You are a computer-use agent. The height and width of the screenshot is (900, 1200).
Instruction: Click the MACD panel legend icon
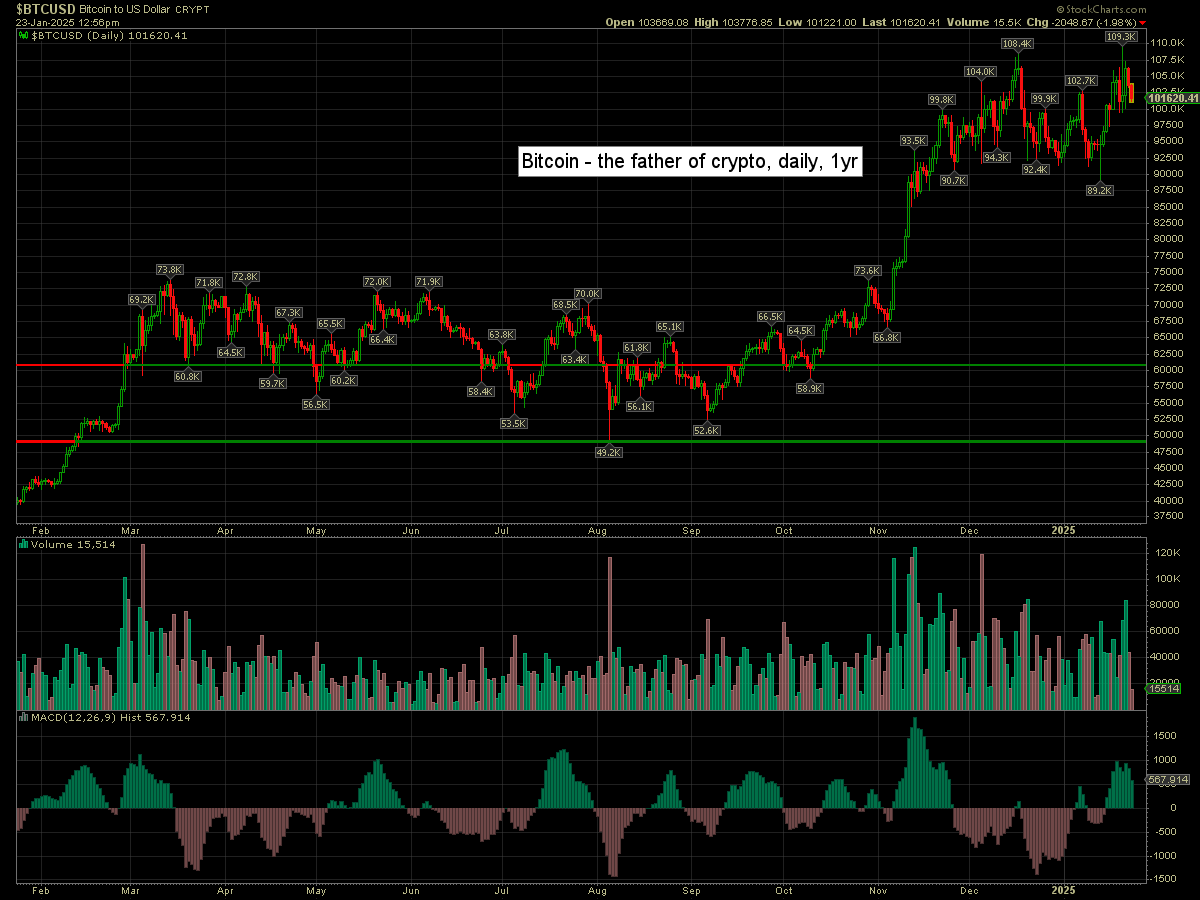(x=24, y=718)
